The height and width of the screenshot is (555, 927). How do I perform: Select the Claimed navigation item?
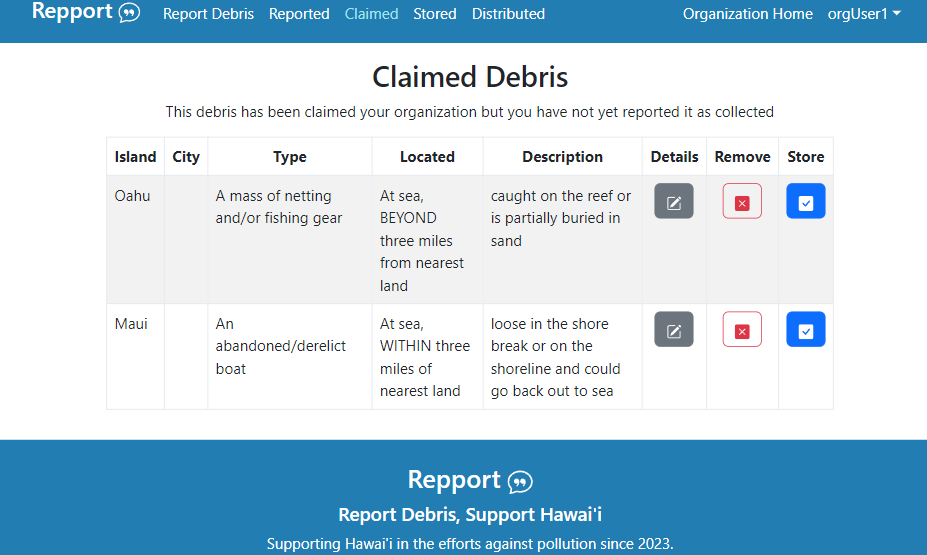[x=371, y=14]
